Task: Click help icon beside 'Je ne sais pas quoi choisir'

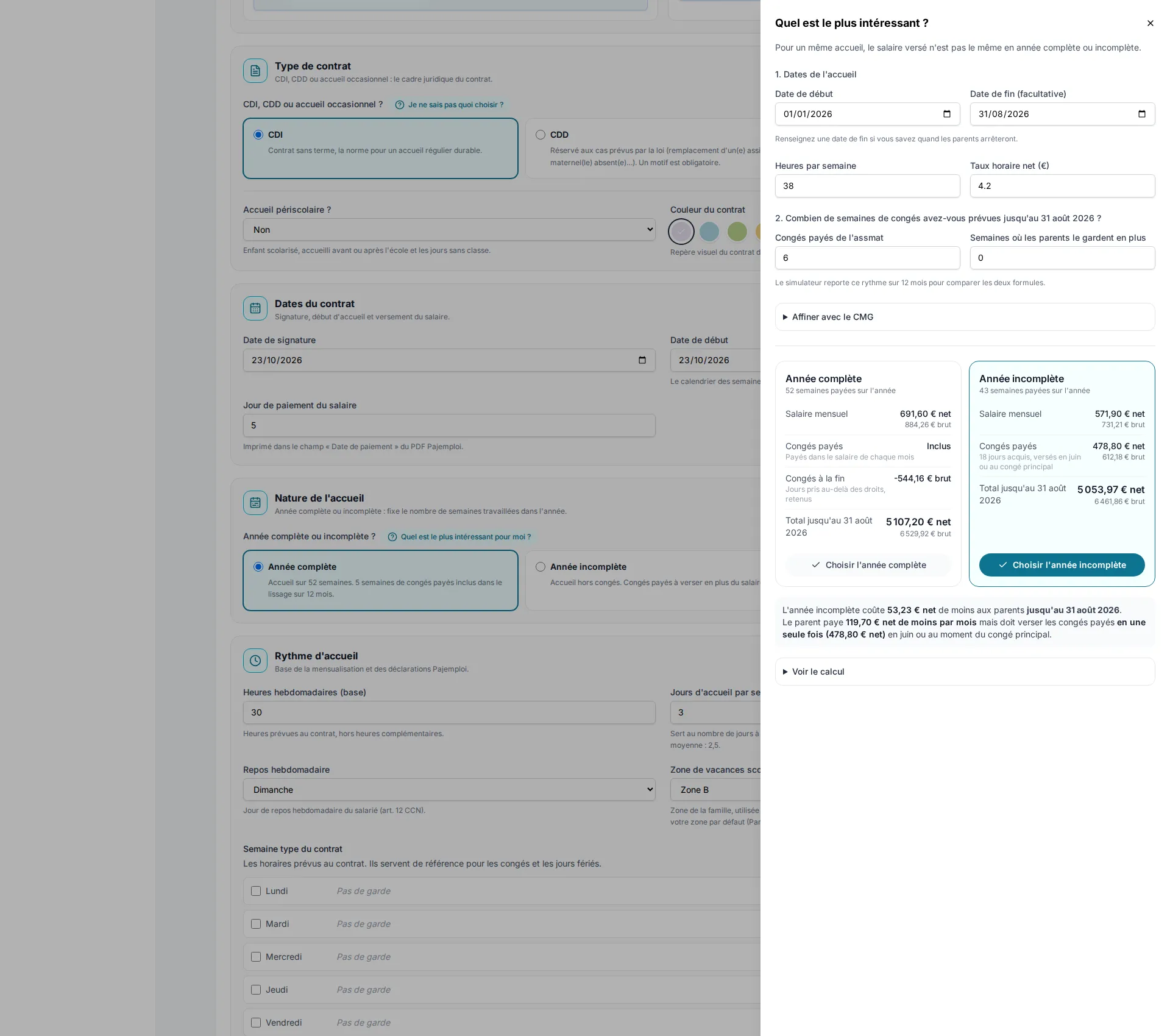Action: (x=400, y=105)
